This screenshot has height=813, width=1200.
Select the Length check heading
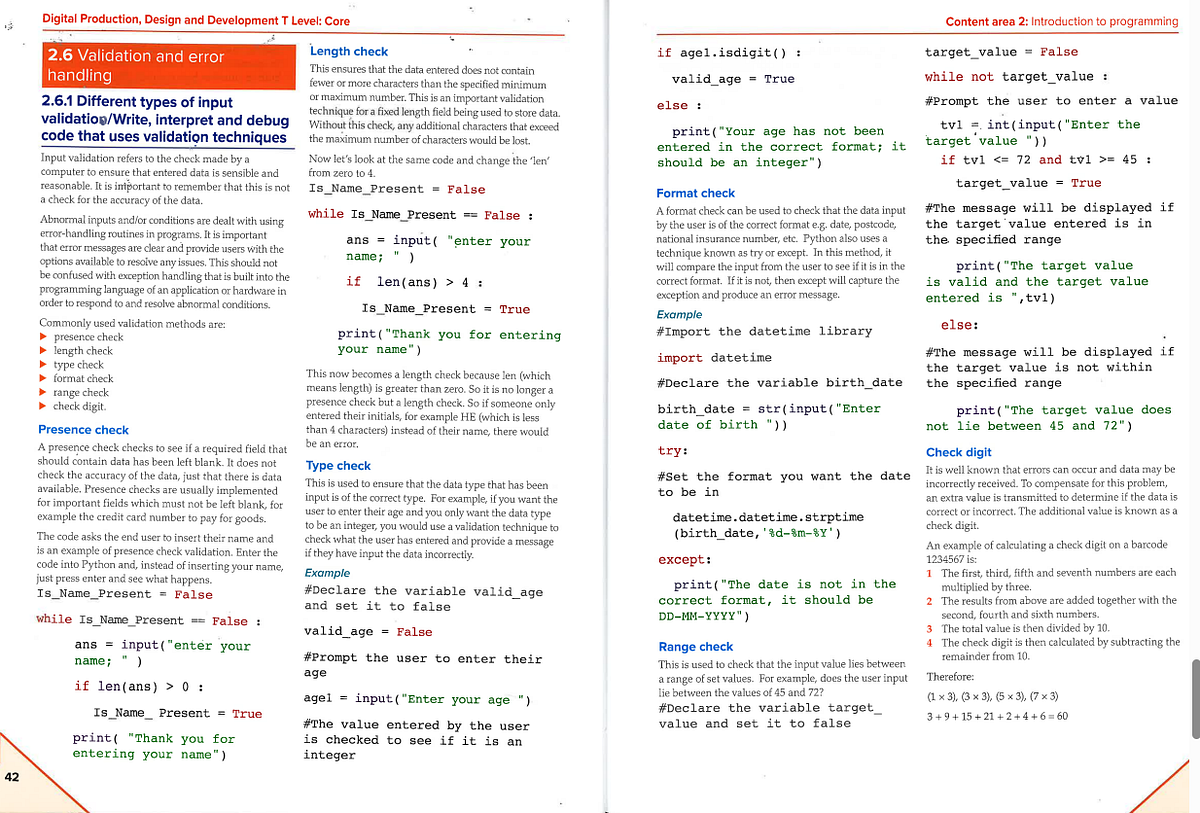point(349,51)
